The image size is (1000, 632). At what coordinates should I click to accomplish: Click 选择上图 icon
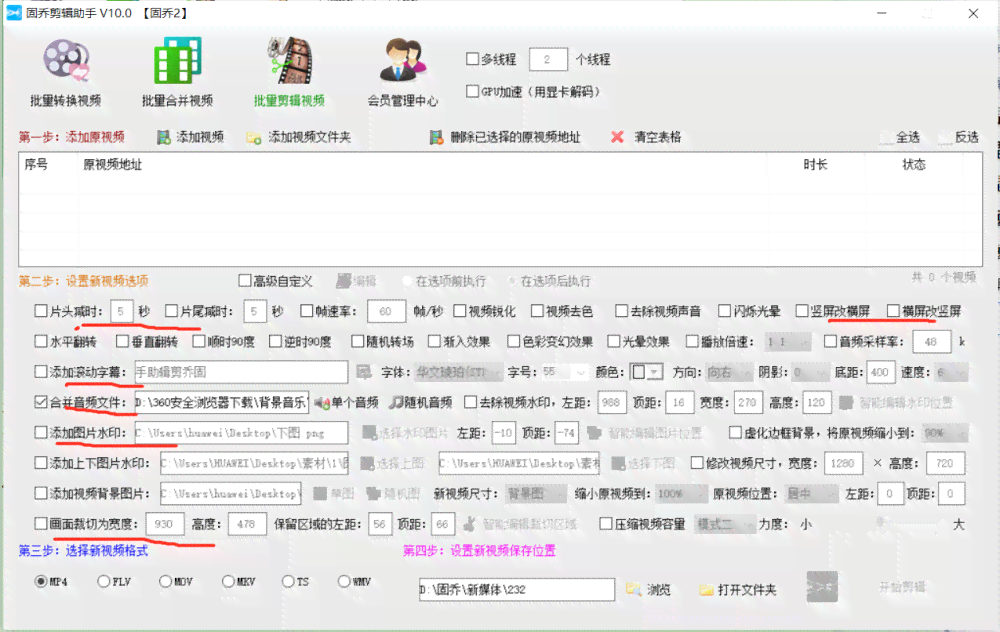[x=367, y=464]
